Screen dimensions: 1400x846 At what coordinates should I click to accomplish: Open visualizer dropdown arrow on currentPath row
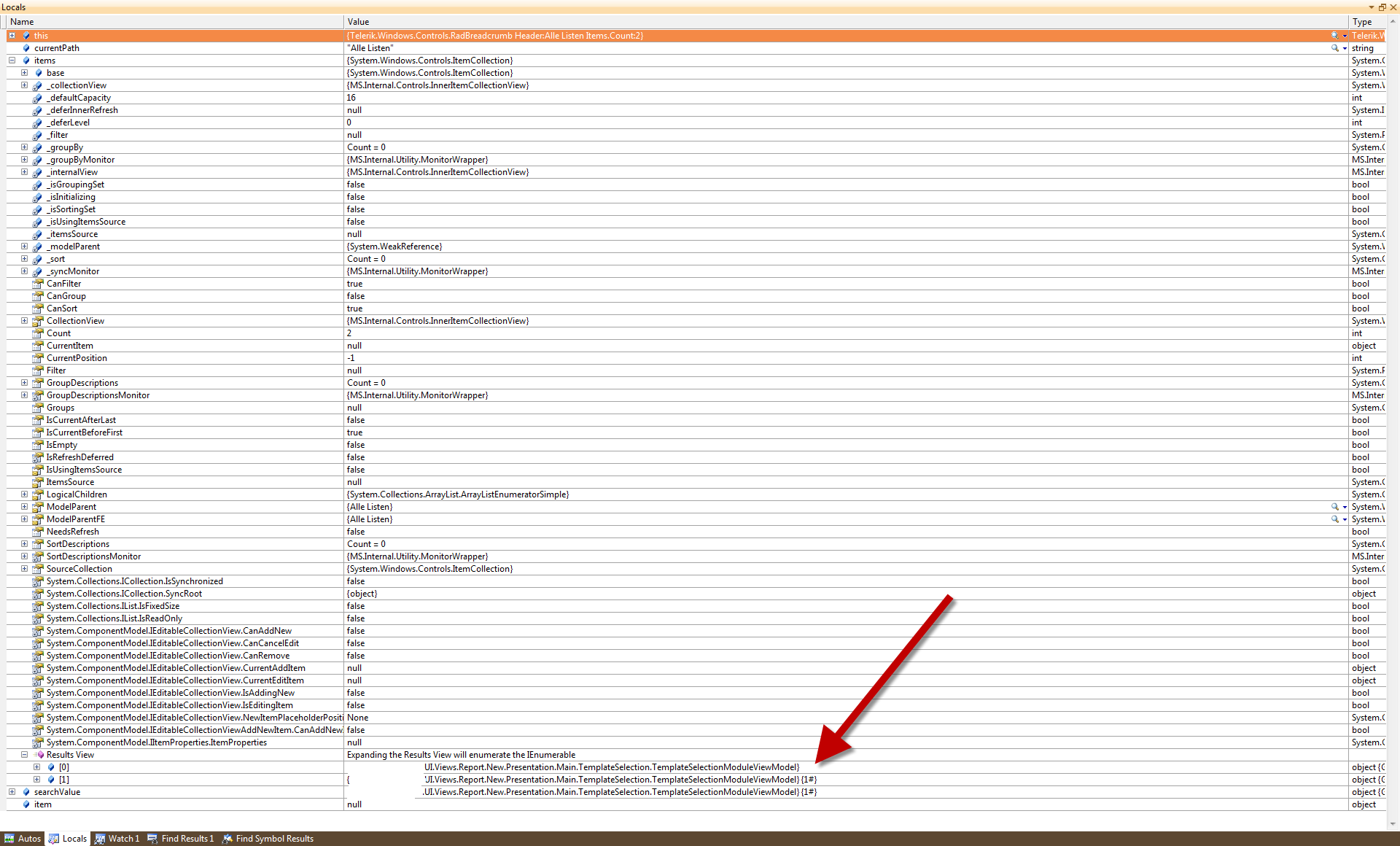(1345, 48)
